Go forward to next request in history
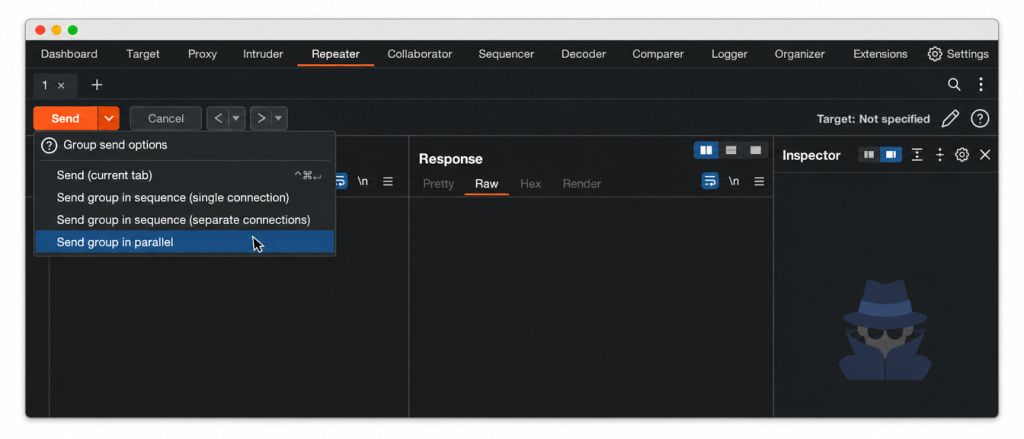This screenshot has width=1024, height=439. 261,118
